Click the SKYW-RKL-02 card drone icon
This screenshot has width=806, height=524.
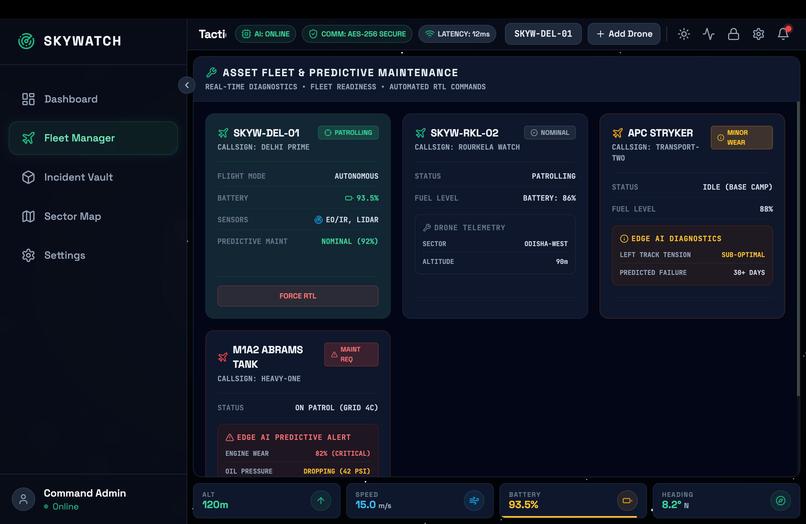pos(420,133)
